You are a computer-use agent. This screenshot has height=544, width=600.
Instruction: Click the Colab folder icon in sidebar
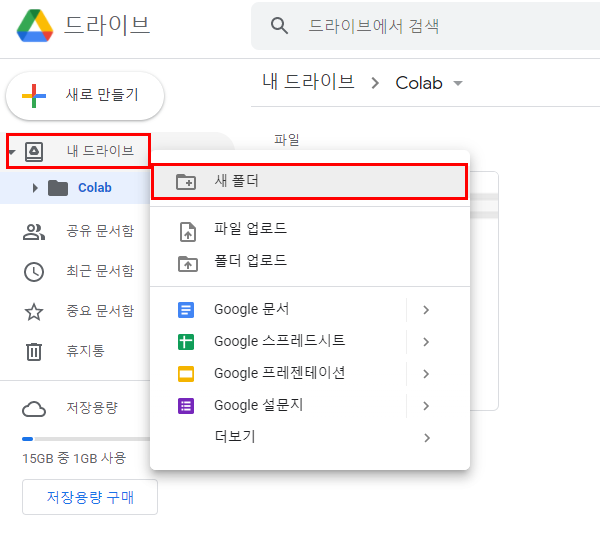tap(58, 188)
